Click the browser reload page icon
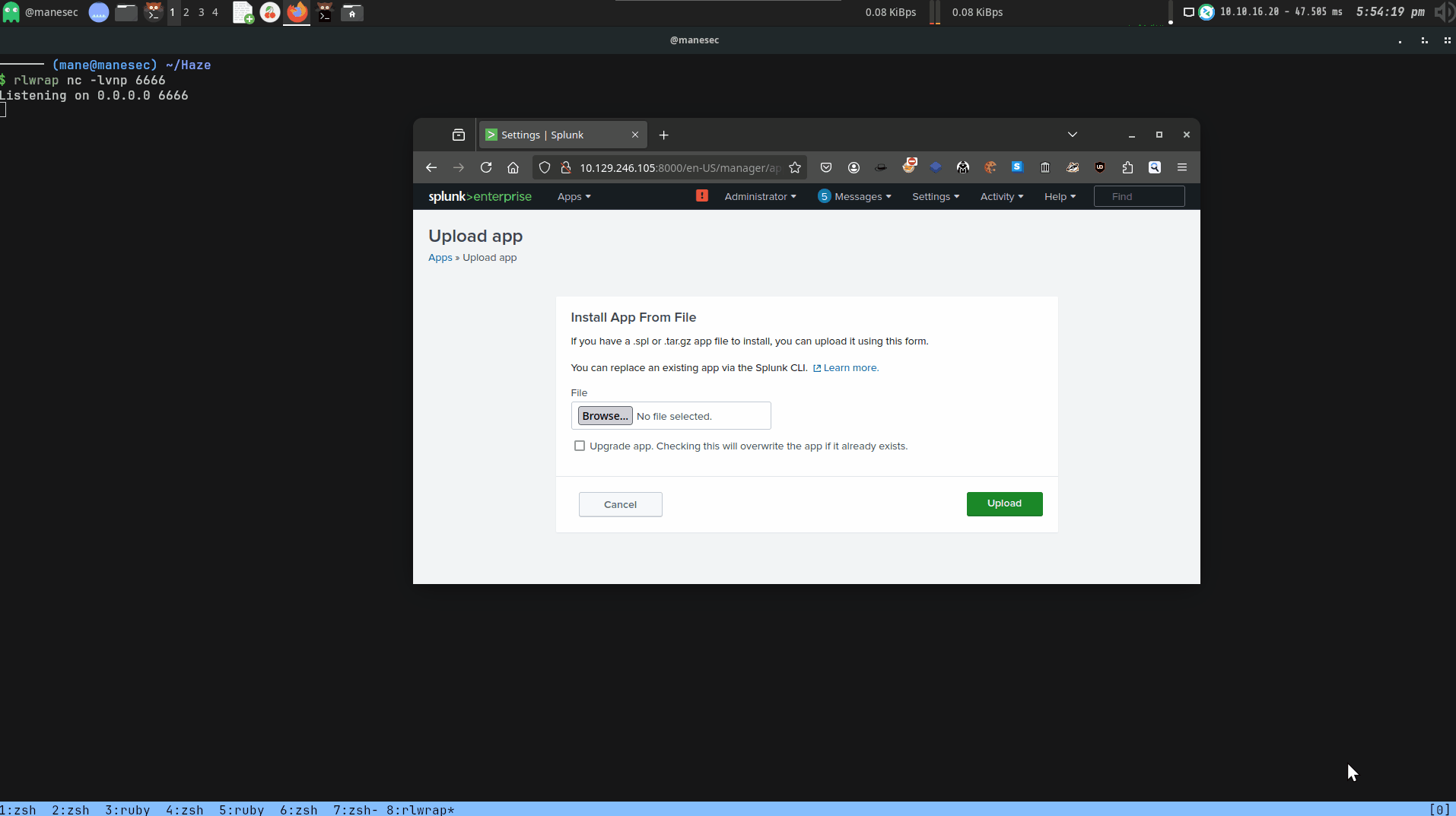This screenshot has width=1456, height=816. (486, 167)
